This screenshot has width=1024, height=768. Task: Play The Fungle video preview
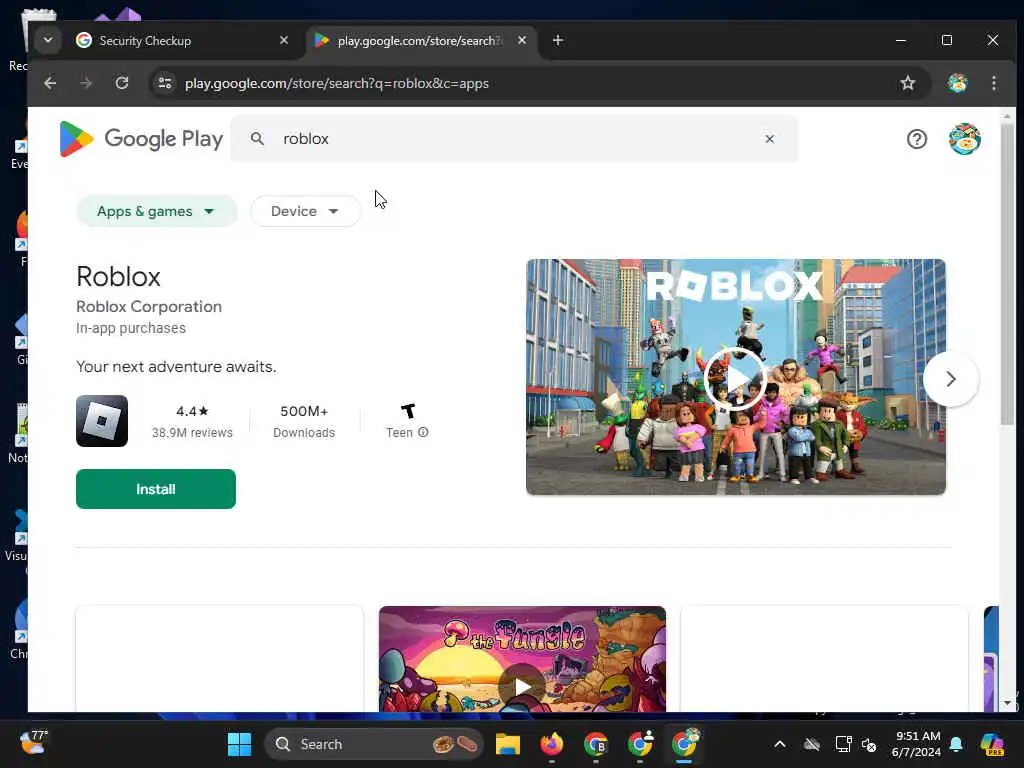coord(522,686)
